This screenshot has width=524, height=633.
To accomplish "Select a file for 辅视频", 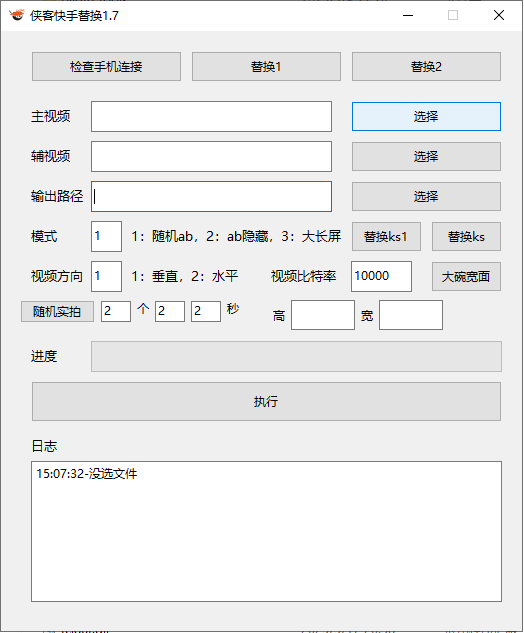I will (x=426, y=156).
